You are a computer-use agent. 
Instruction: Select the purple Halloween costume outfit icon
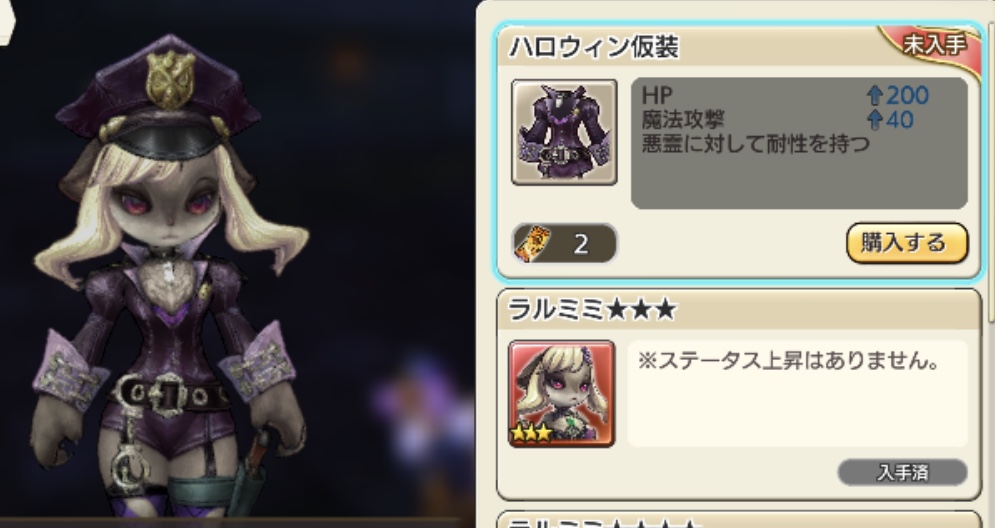click(564, 132)
